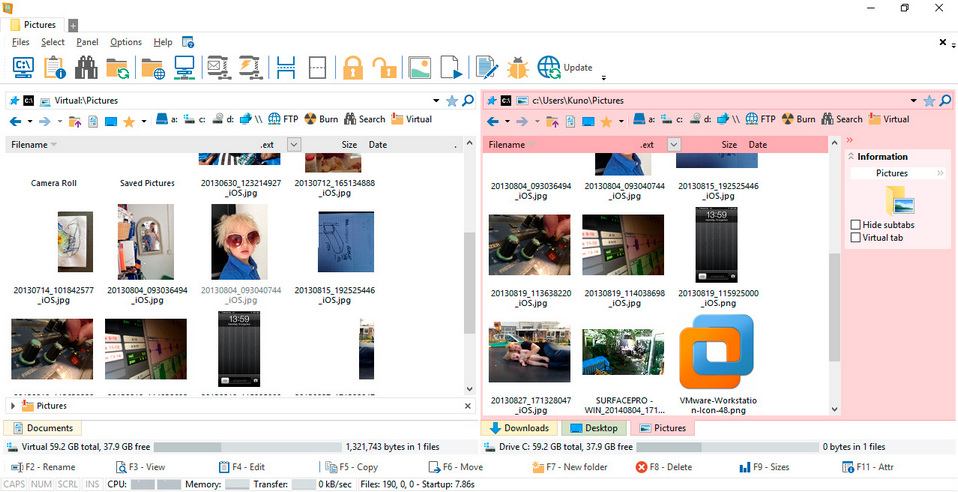Enable the Hide subtabs checkbox

(x=855, y=225)
